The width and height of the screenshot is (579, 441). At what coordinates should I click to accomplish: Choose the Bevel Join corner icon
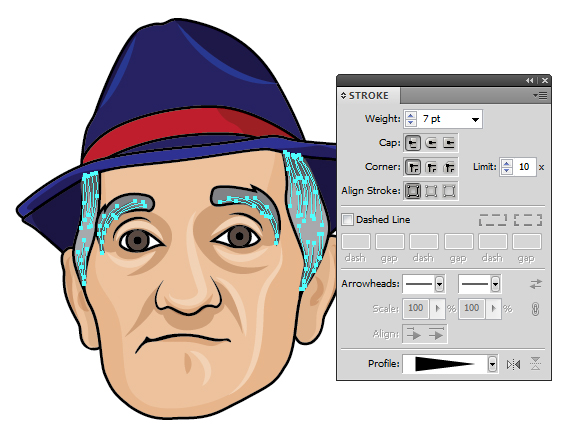[449, 167]
